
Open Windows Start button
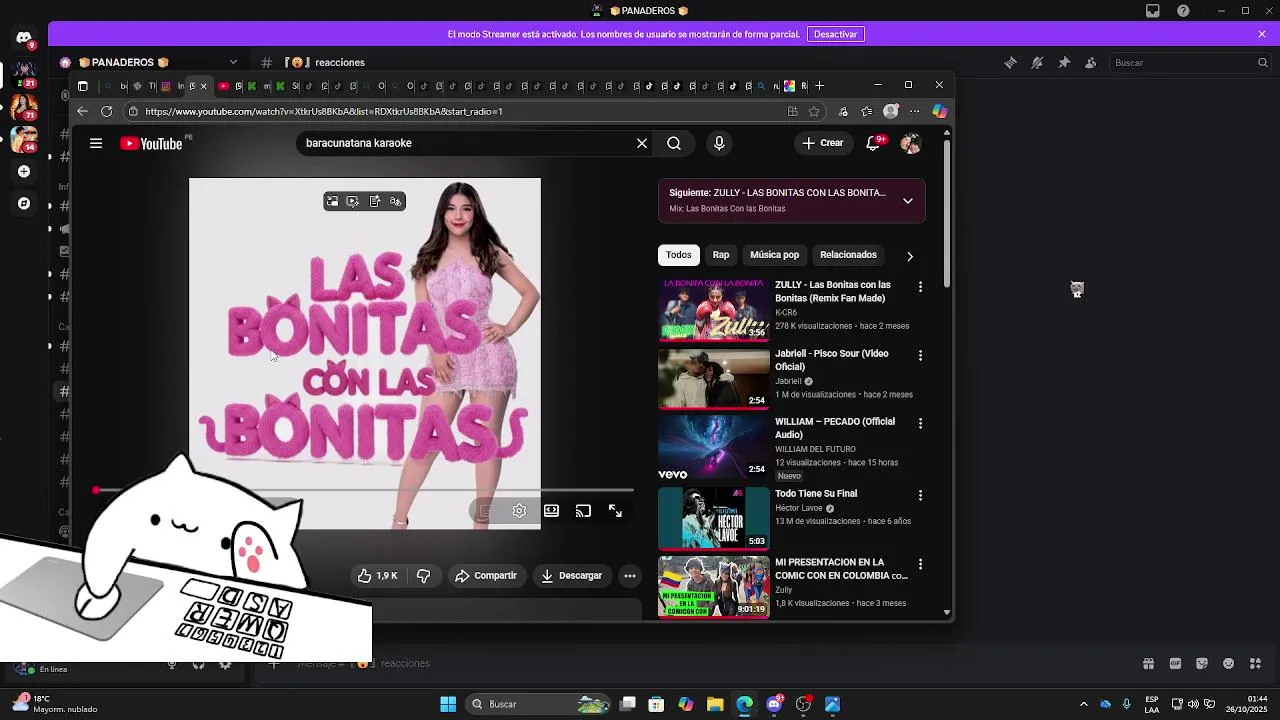click(x=448, y=704)
